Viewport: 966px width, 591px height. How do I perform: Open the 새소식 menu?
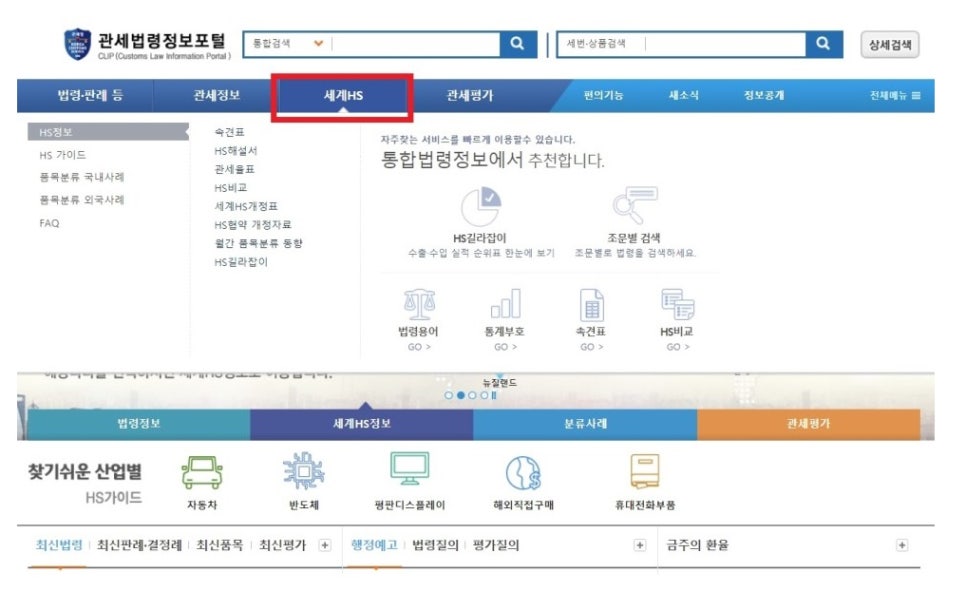tap(684, 96)
